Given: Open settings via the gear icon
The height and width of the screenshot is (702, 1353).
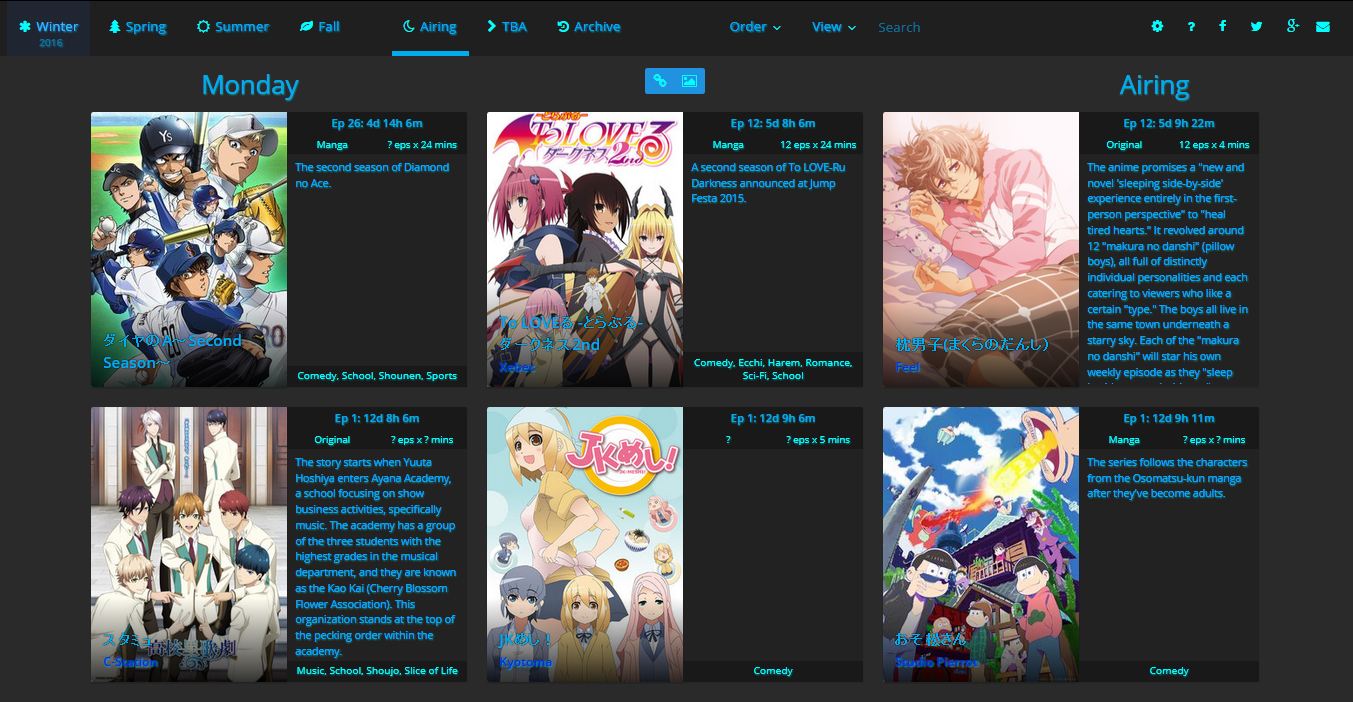Looking at the screenshot, I should 1157,27.
